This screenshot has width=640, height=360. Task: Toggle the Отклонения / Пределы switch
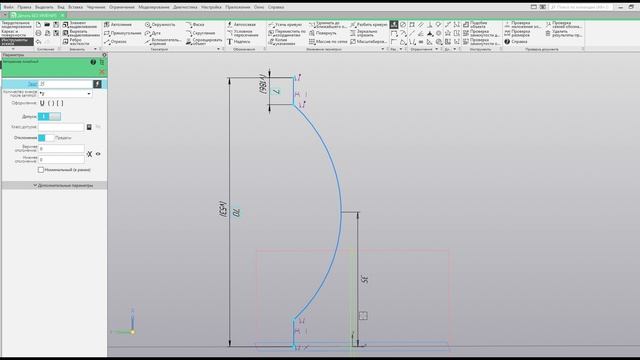(x=46, y=138)
